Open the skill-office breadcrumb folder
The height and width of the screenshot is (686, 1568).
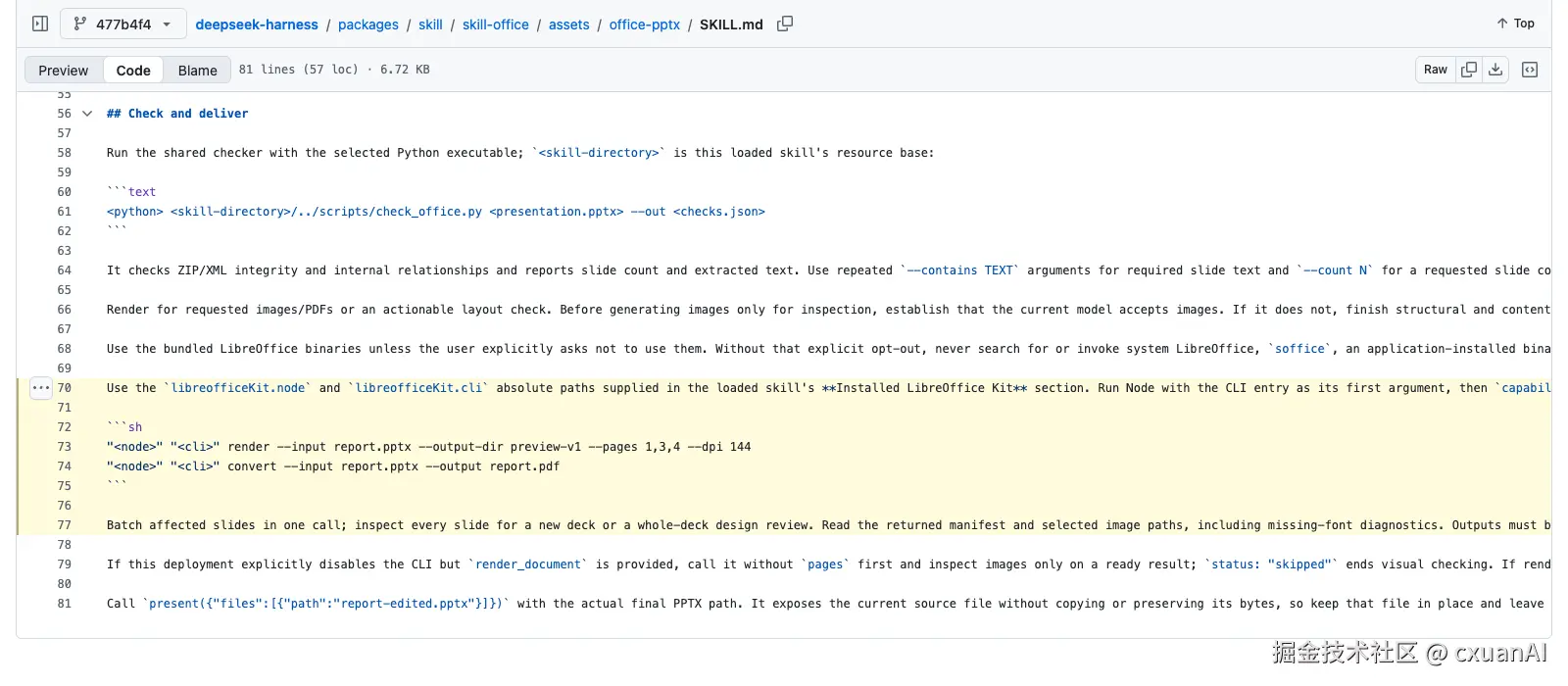coord(496,24)
